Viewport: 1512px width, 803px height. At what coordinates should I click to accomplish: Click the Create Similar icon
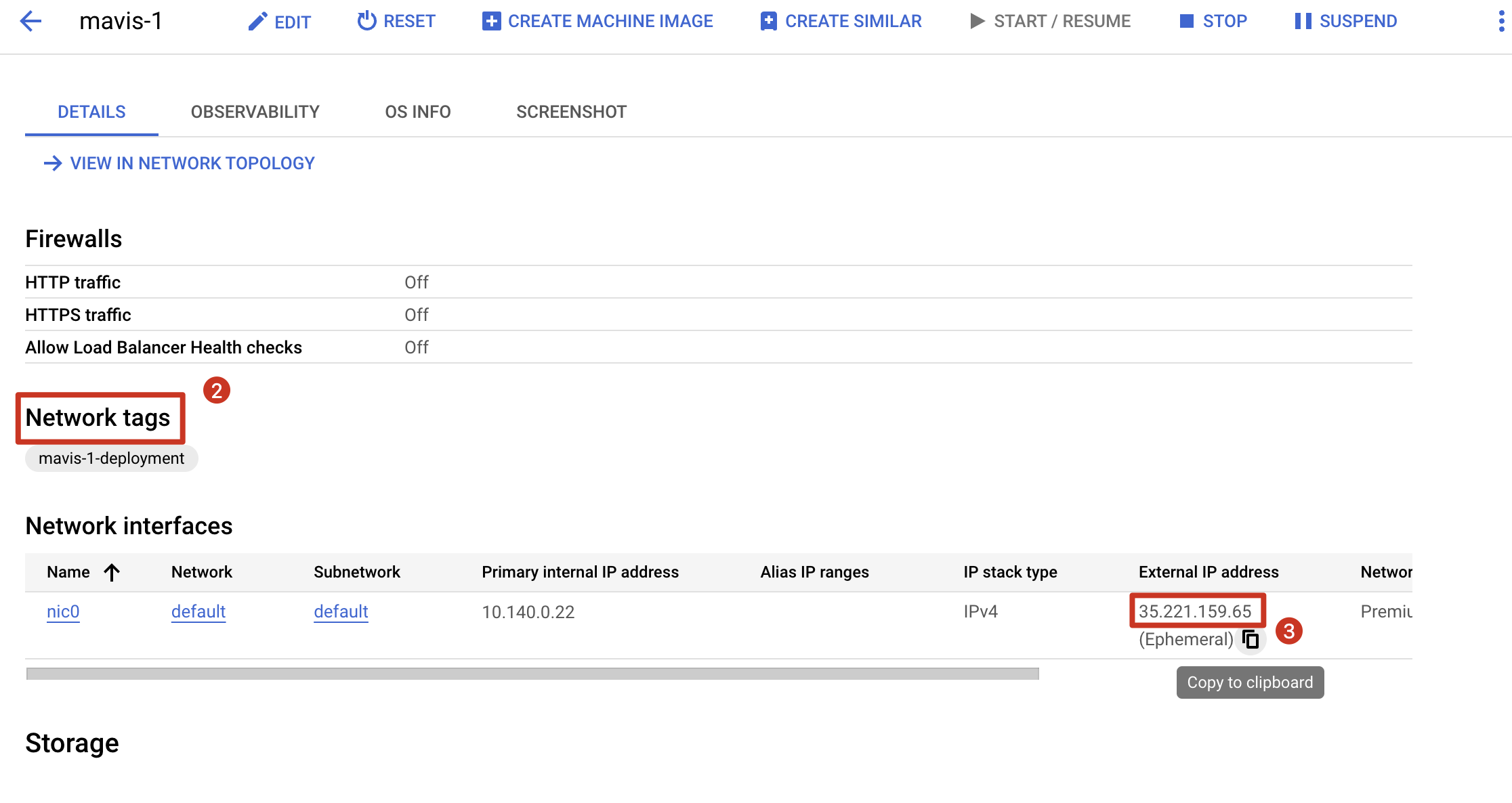(x=768, y=22)
